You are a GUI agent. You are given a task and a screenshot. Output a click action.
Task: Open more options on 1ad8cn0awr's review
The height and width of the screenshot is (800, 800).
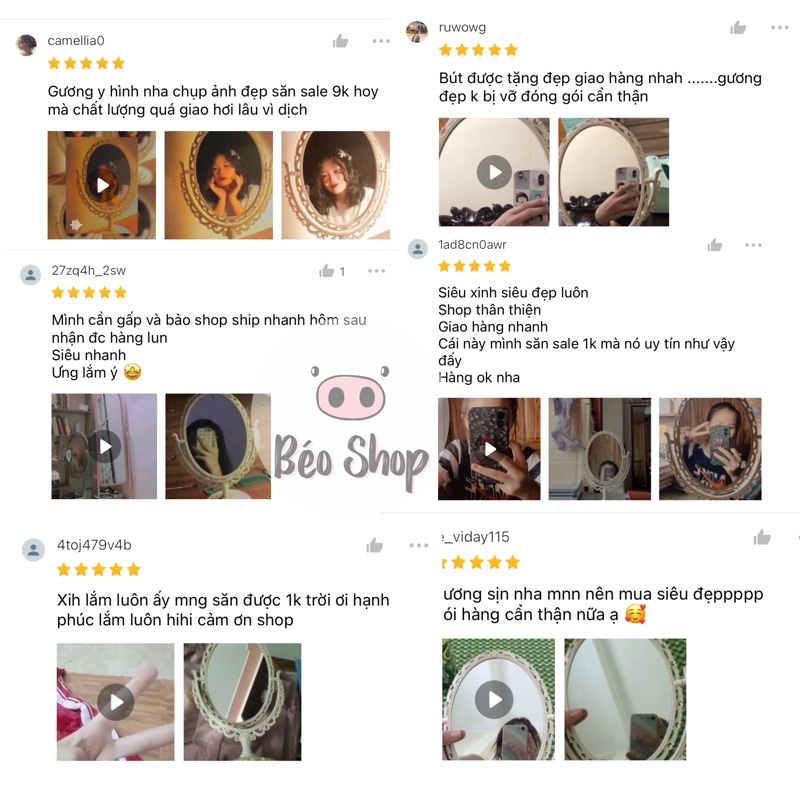(x=753, y=245)
